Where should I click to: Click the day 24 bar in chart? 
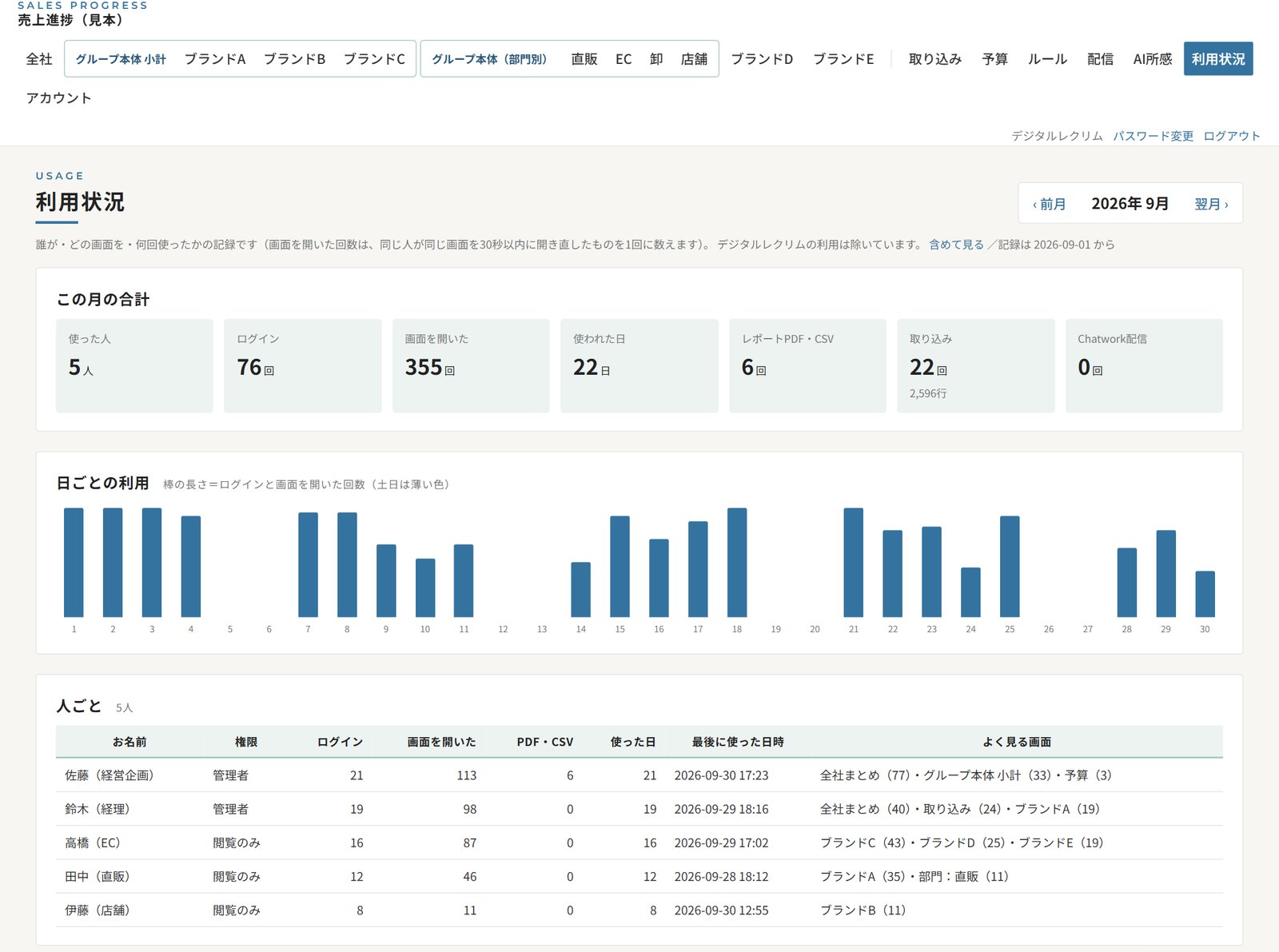[x=970, y=592]
